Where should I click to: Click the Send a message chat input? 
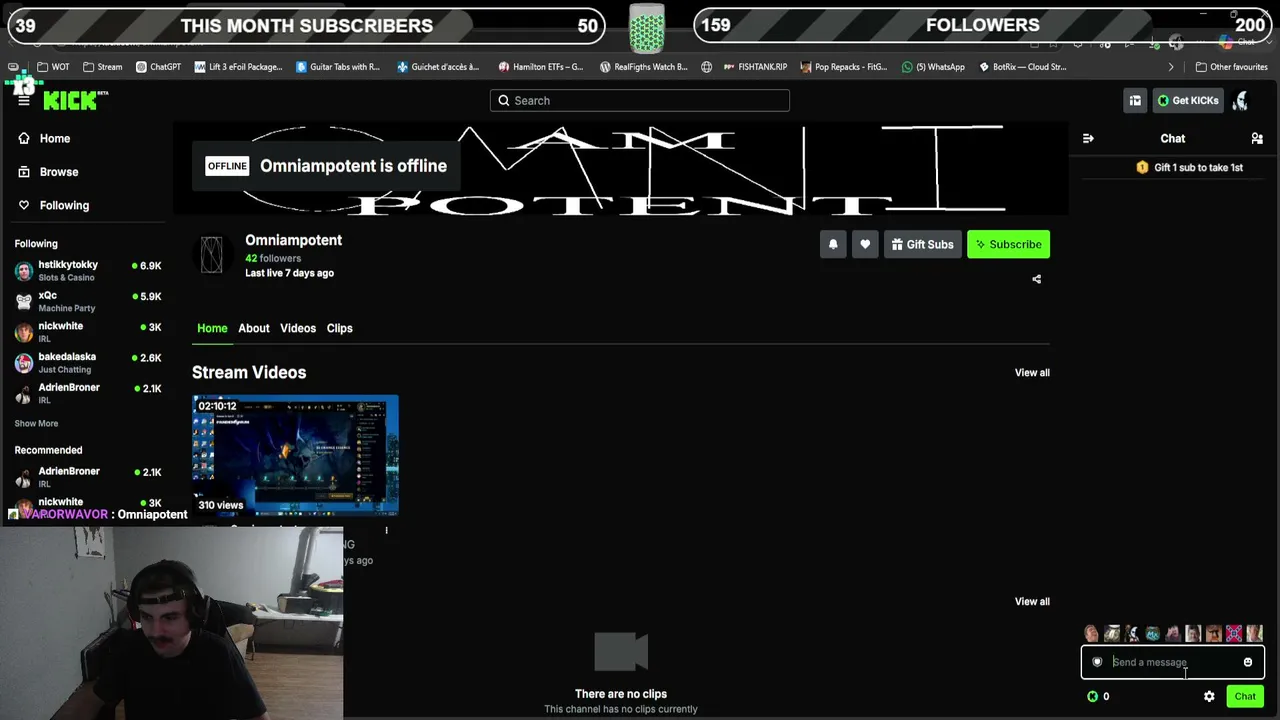[x=1172, y=662]
